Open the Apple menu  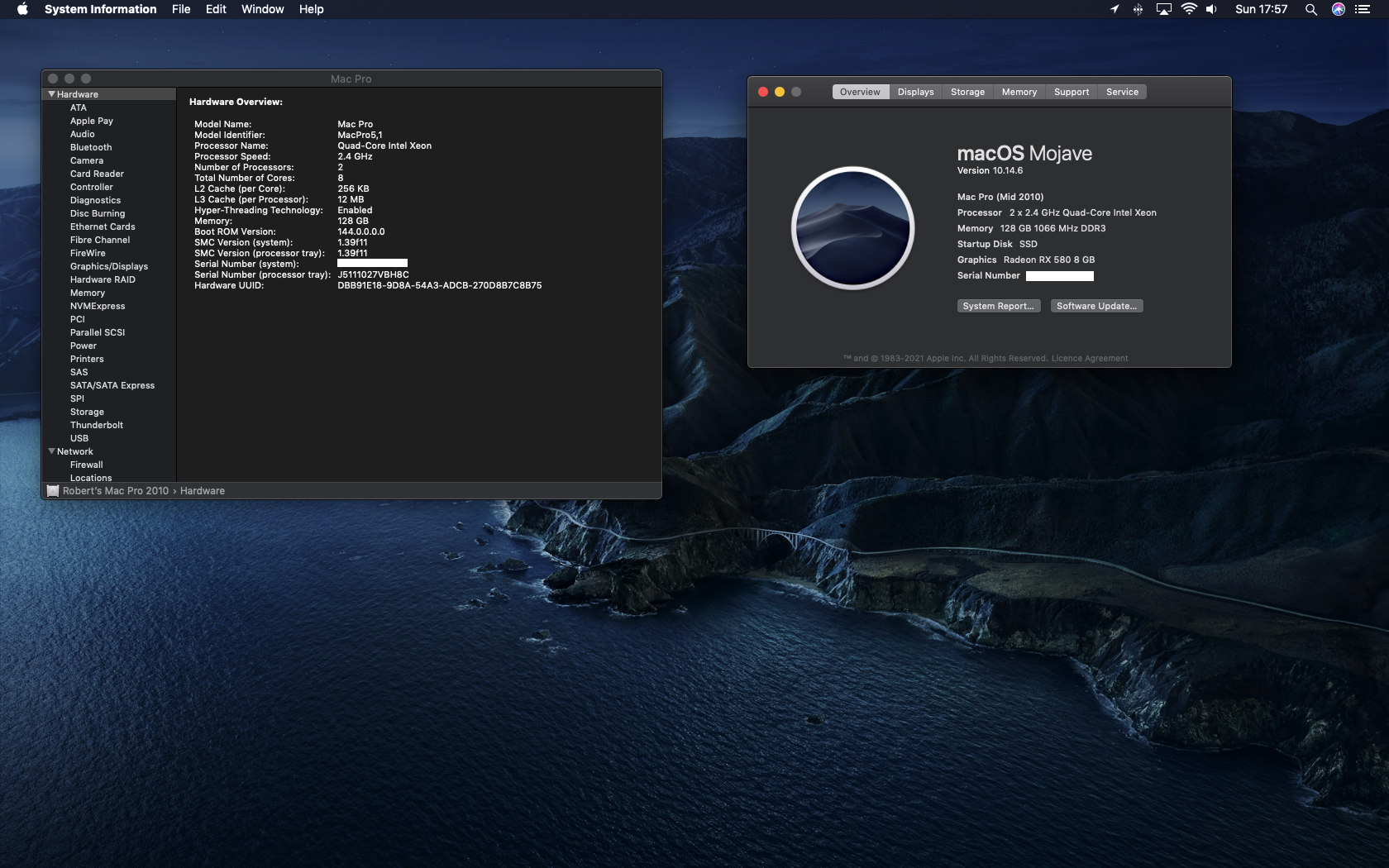click(22, 9)
